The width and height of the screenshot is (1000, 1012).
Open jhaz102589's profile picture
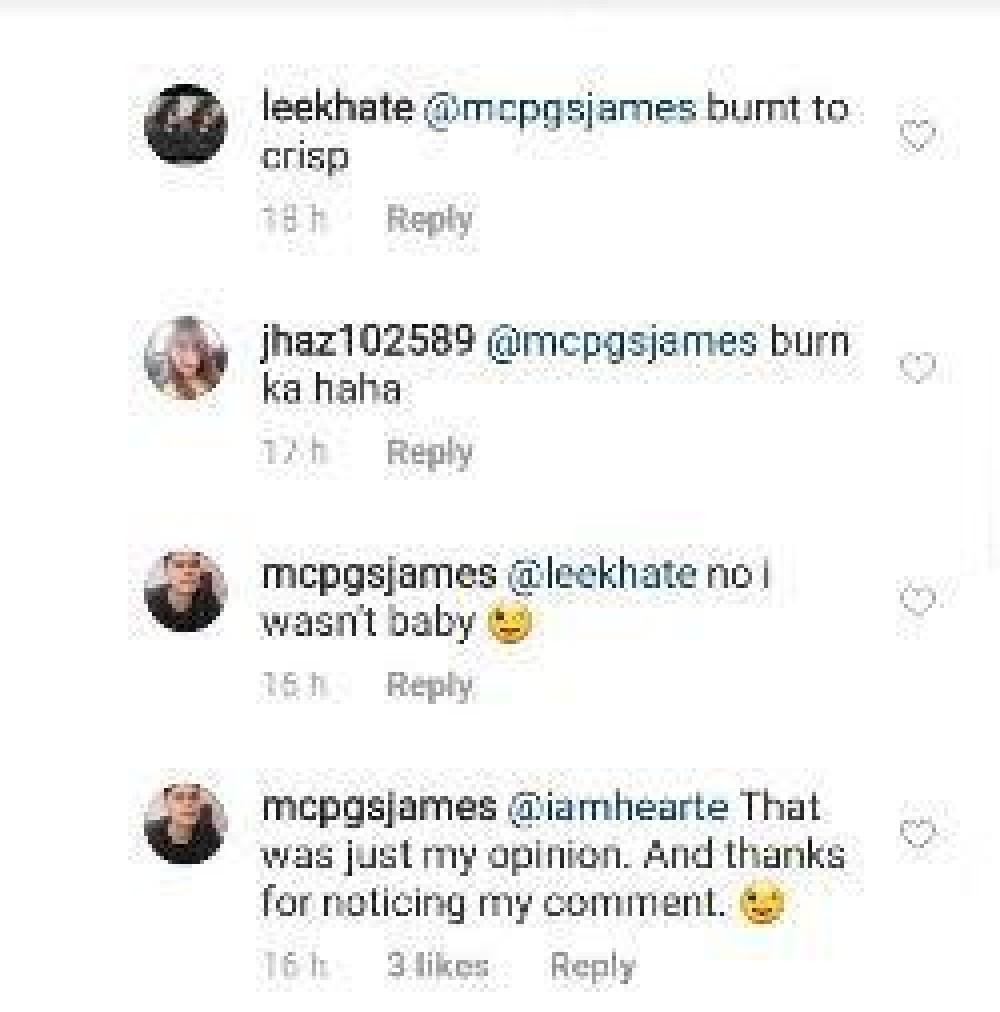pyautogui.click(x=186, y=358)
